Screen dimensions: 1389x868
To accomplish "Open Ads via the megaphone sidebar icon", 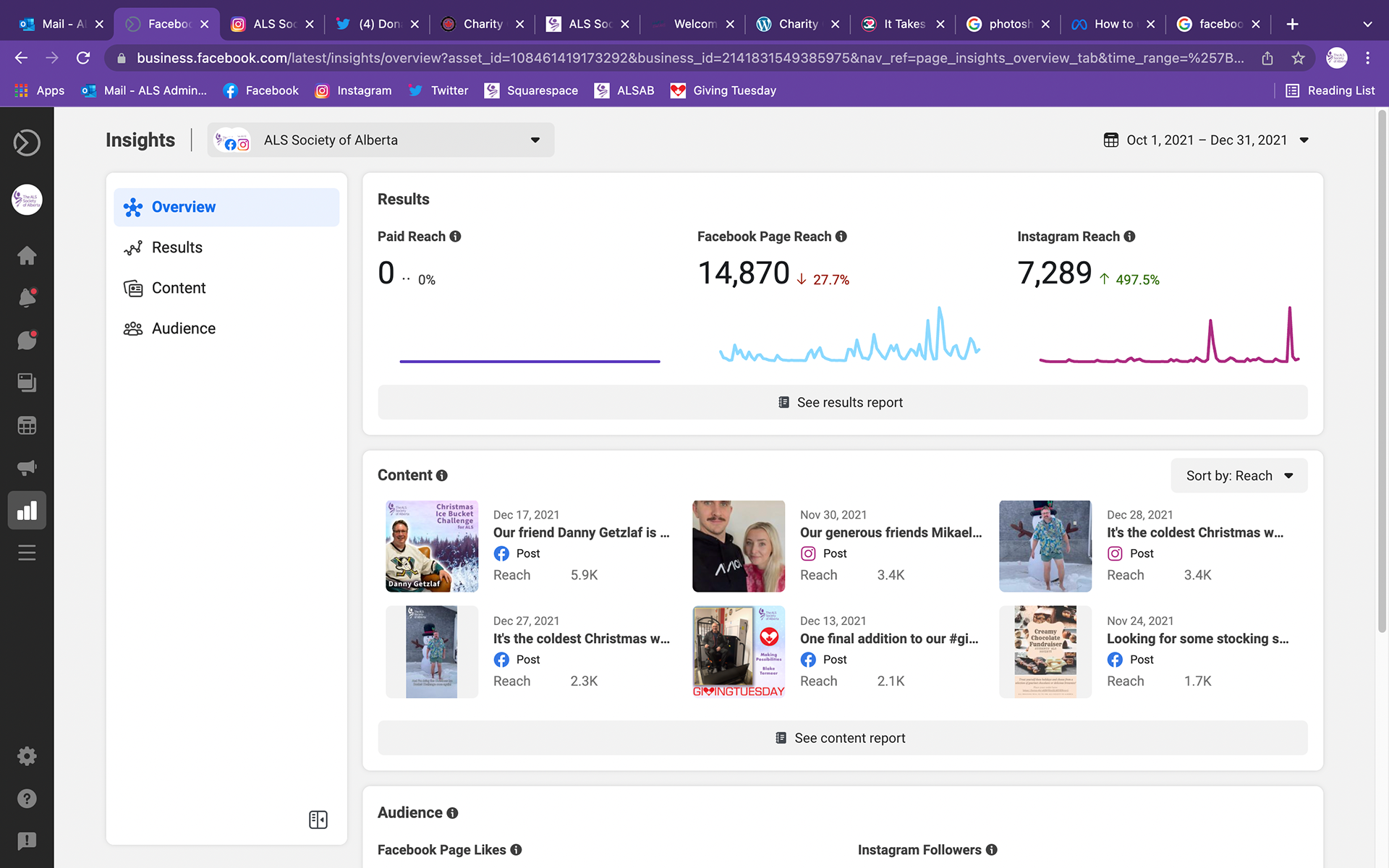I will coord(27,467).
